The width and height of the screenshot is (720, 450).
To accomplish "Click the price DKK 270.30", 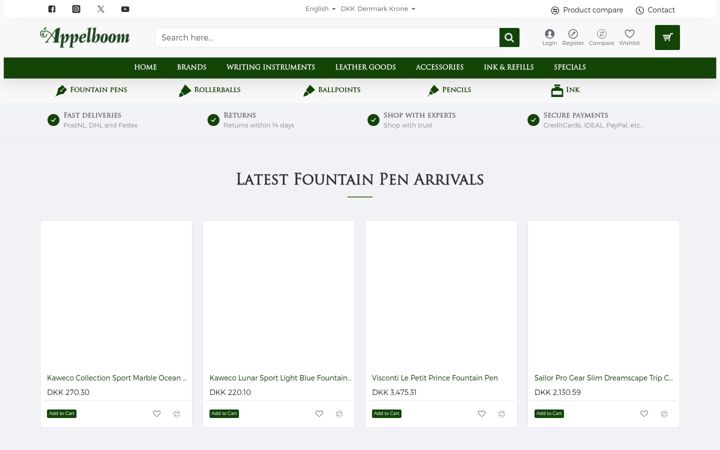I will click(x=68, y=392).
